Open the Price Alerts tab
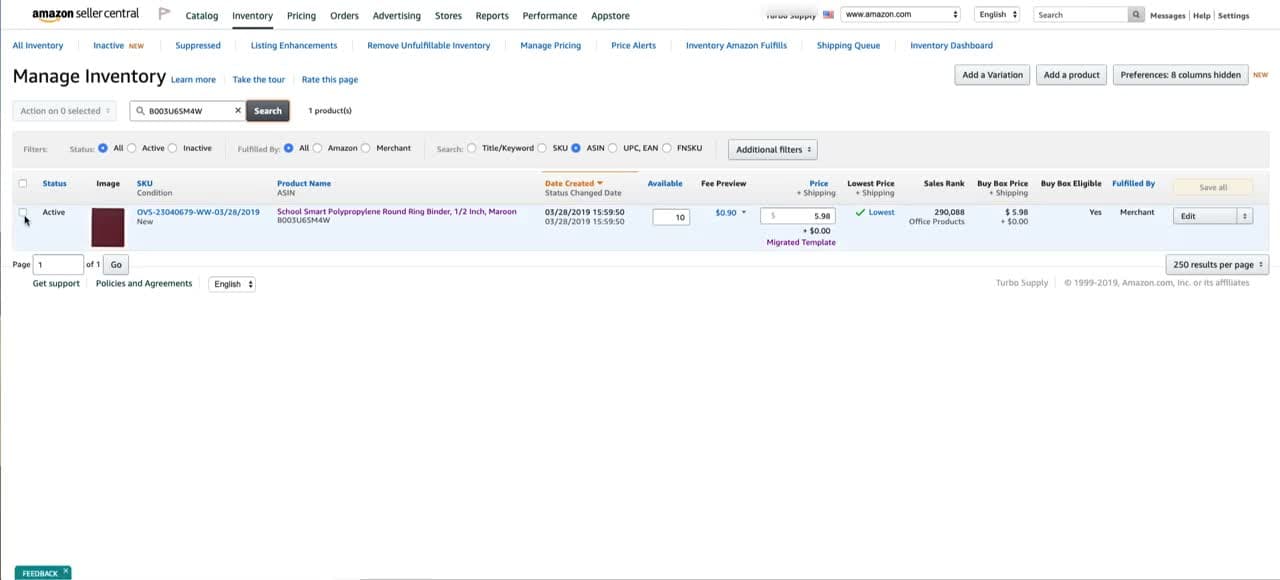1280x580 pixels. click(633, 46)
